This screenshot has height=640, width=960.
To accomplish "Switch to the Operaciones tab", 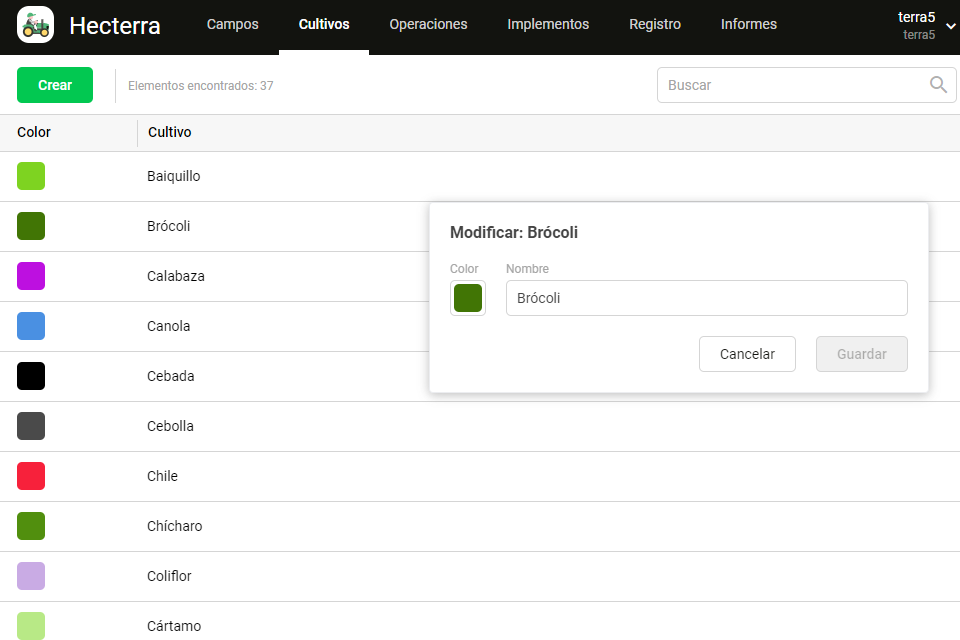I will coord(428,25).
